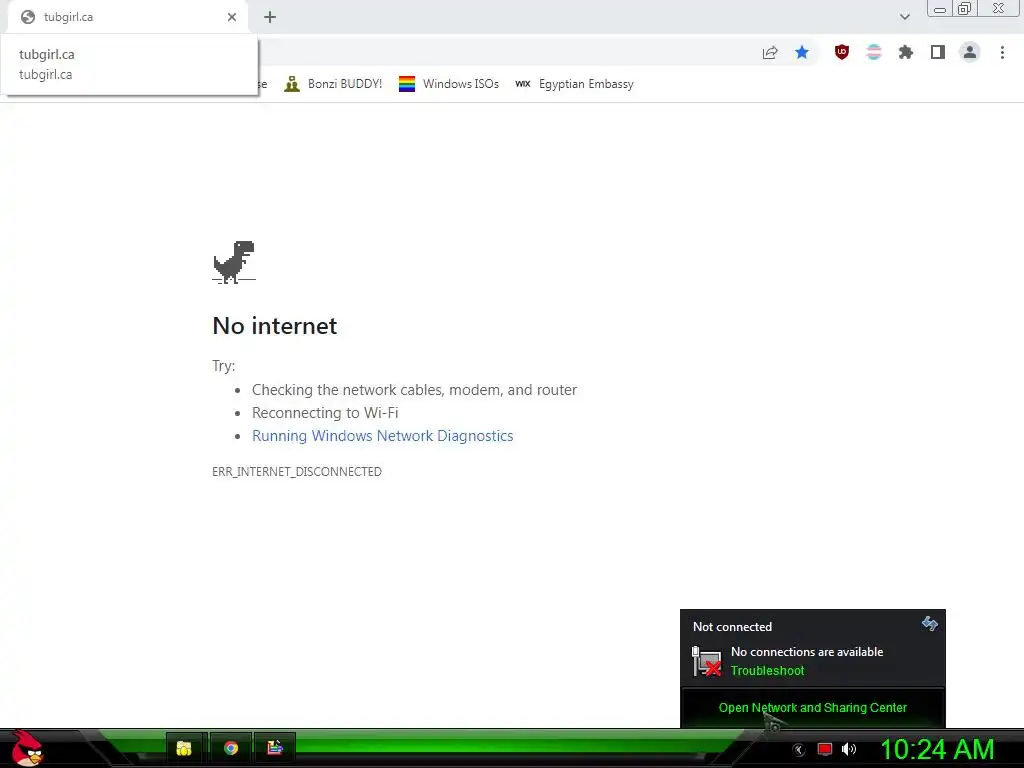Open File Explorer from the taskbar

pos(184,748)
